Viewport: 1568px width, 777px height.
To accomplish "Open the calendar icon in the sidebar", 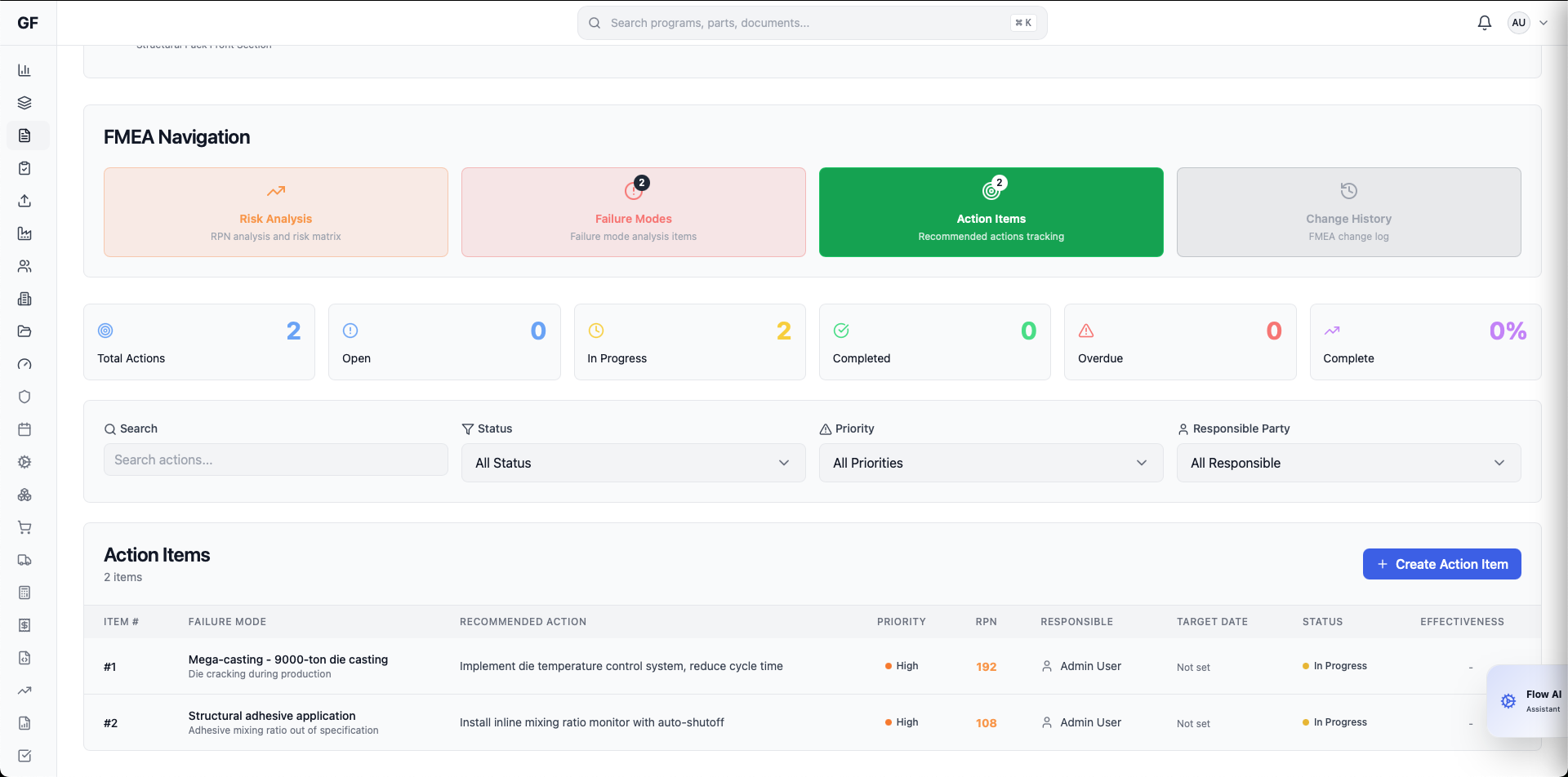I will point(24,429).
